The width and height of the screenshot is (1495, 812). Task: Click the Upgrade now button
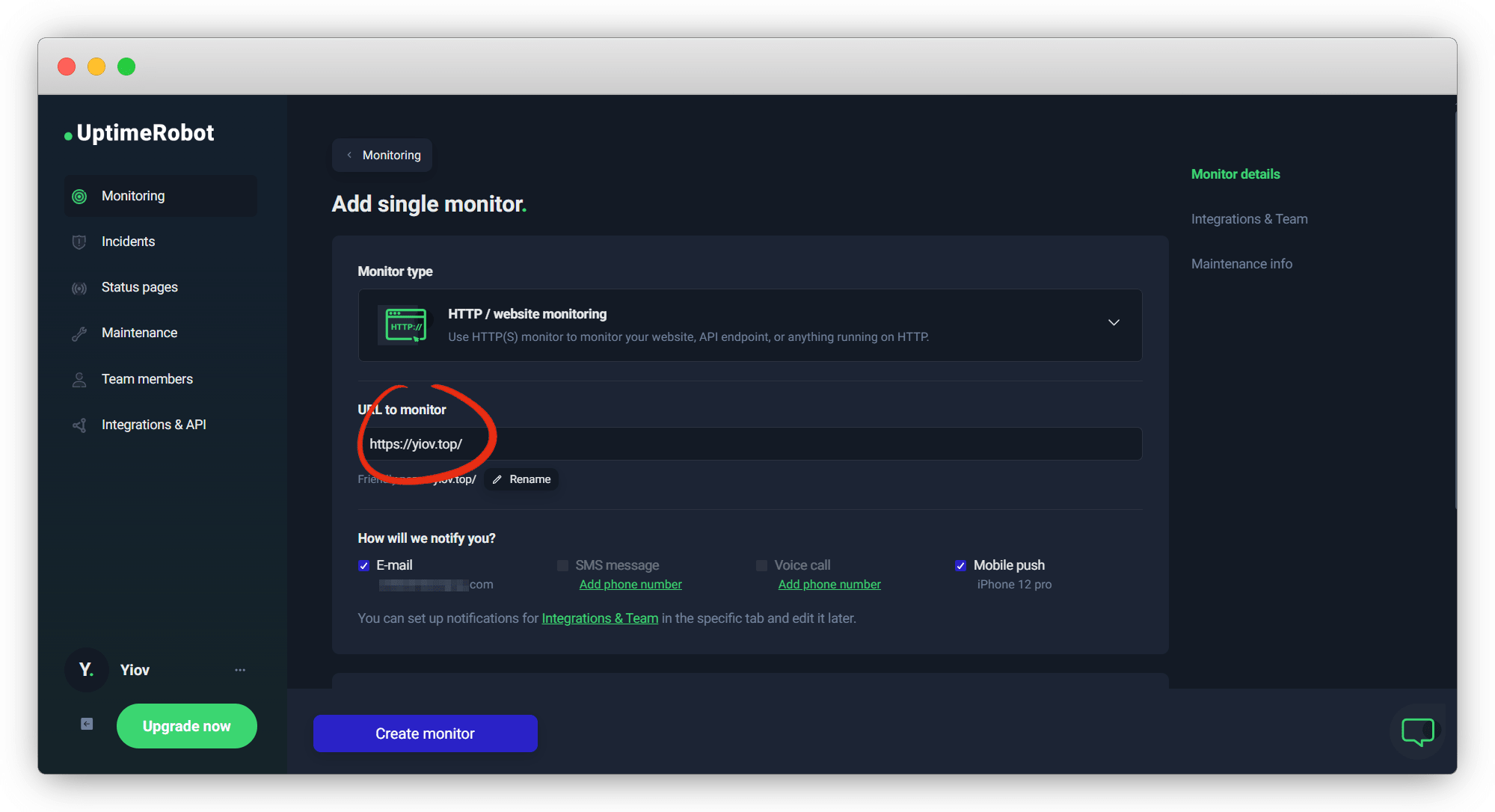tap(186, 726)
